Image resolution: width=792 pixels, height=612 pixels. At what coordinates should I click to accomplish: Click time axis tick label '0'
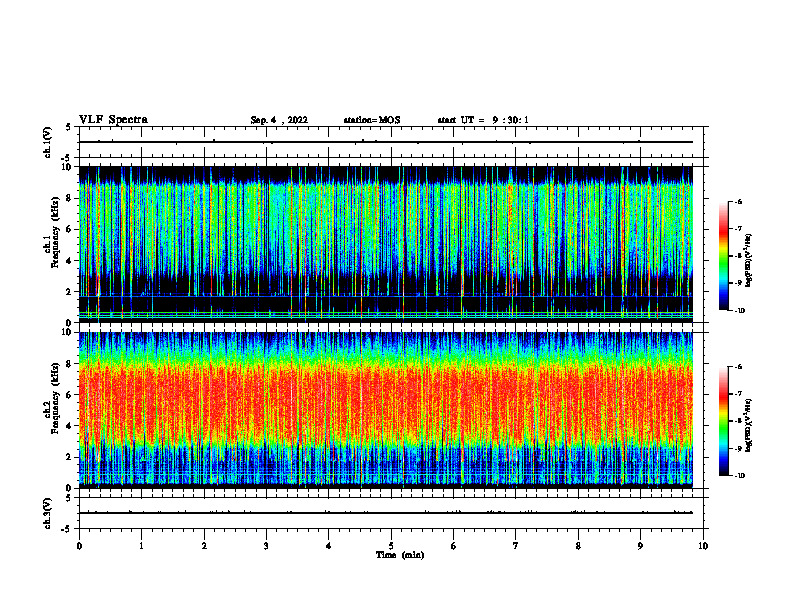coord(79,546)
